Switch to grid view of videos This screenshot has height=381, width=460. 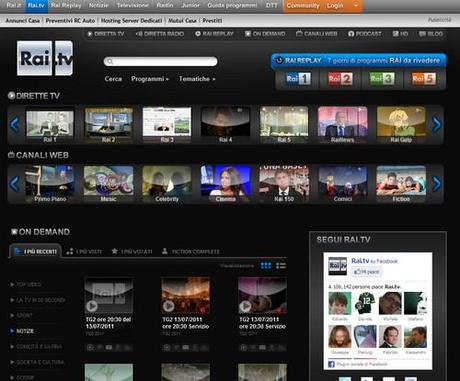click(x=266, y=266)
